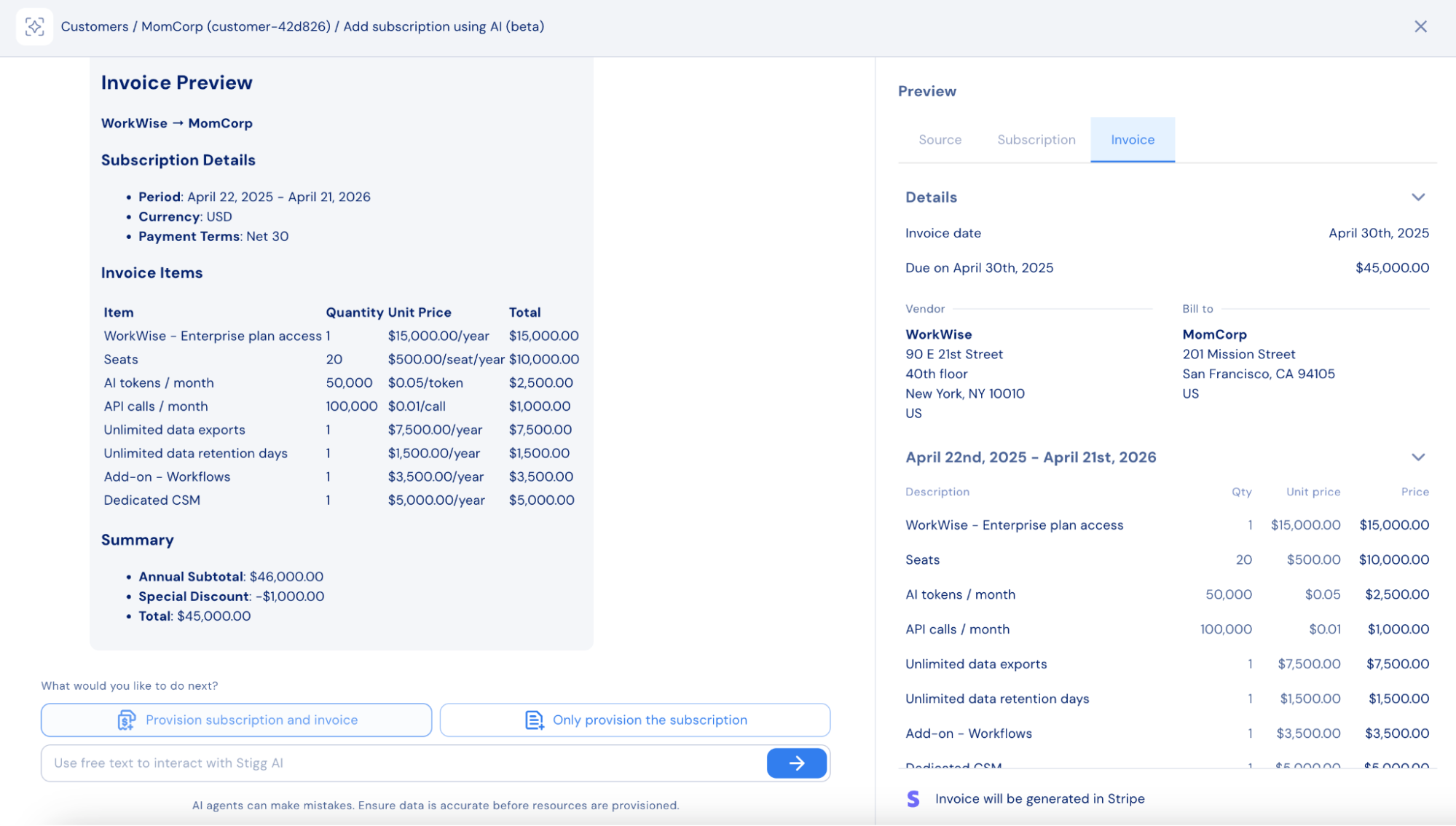Click the Invoice Preview heading
1456x826 pixels.
pyautogui.click(x=176, y=82)
